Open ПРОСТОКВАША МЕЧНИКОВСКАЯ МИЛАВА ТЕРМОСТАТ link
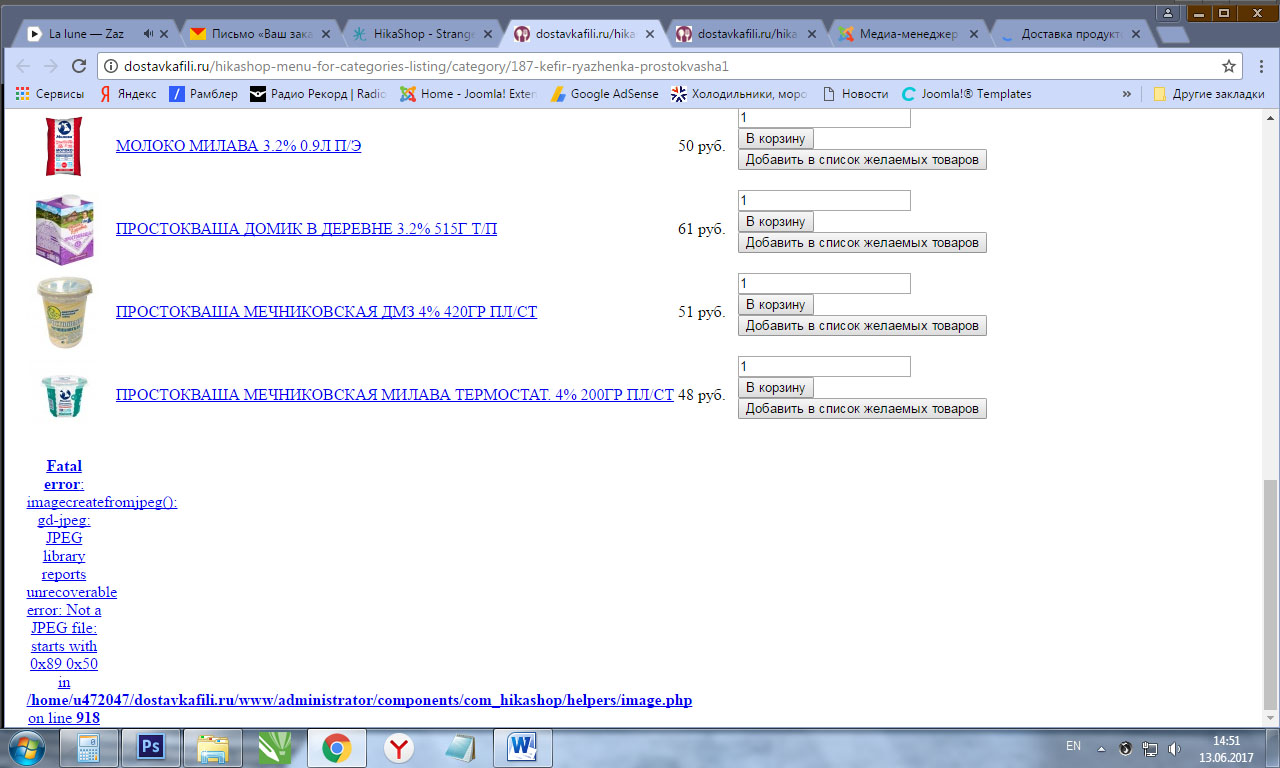The width and height of the screenshot is (1280, 768). 395,395
